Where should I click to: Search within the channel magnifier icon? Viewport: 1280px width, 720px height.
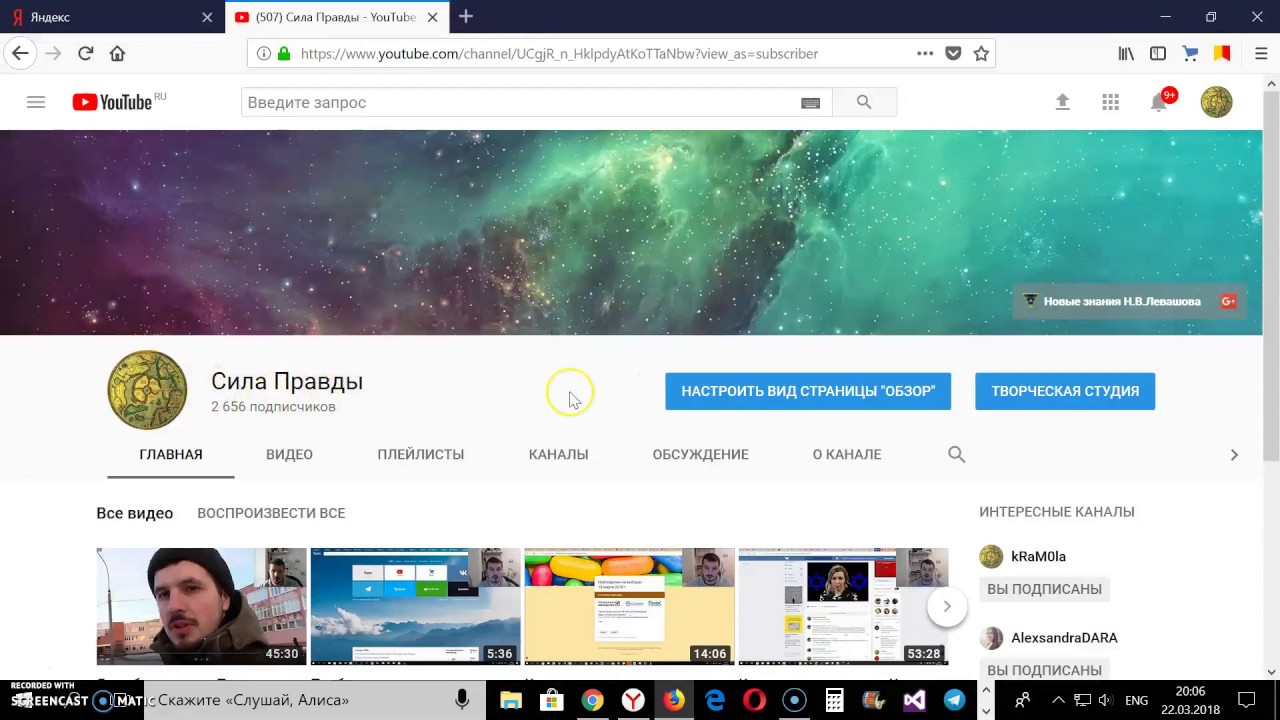coord(956,454)
